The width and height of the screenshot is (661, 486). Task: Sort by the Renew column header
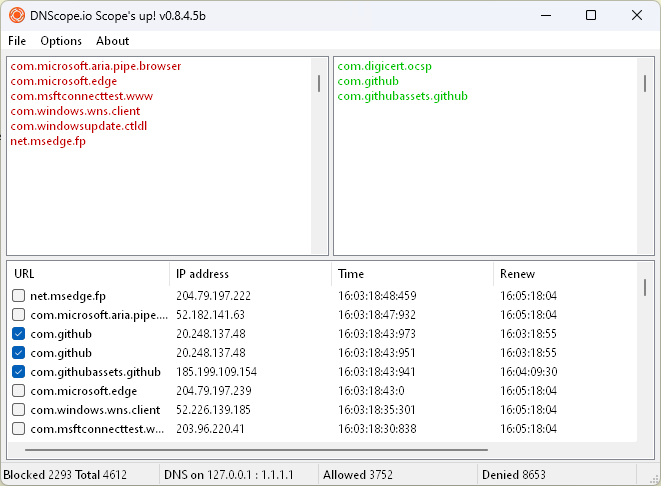coord(565,274)
